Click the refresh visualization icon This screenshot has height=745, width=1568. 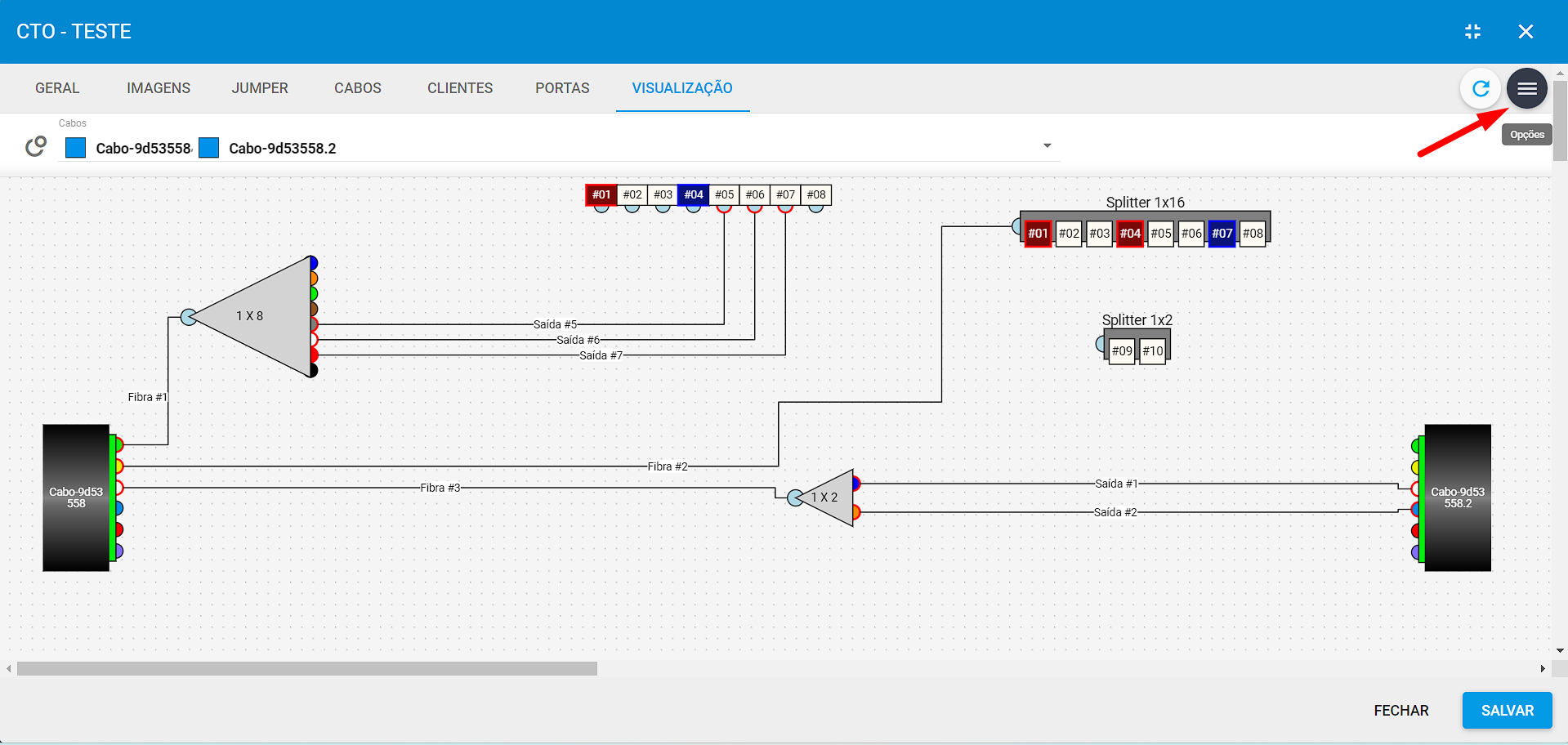[1481, 88]
